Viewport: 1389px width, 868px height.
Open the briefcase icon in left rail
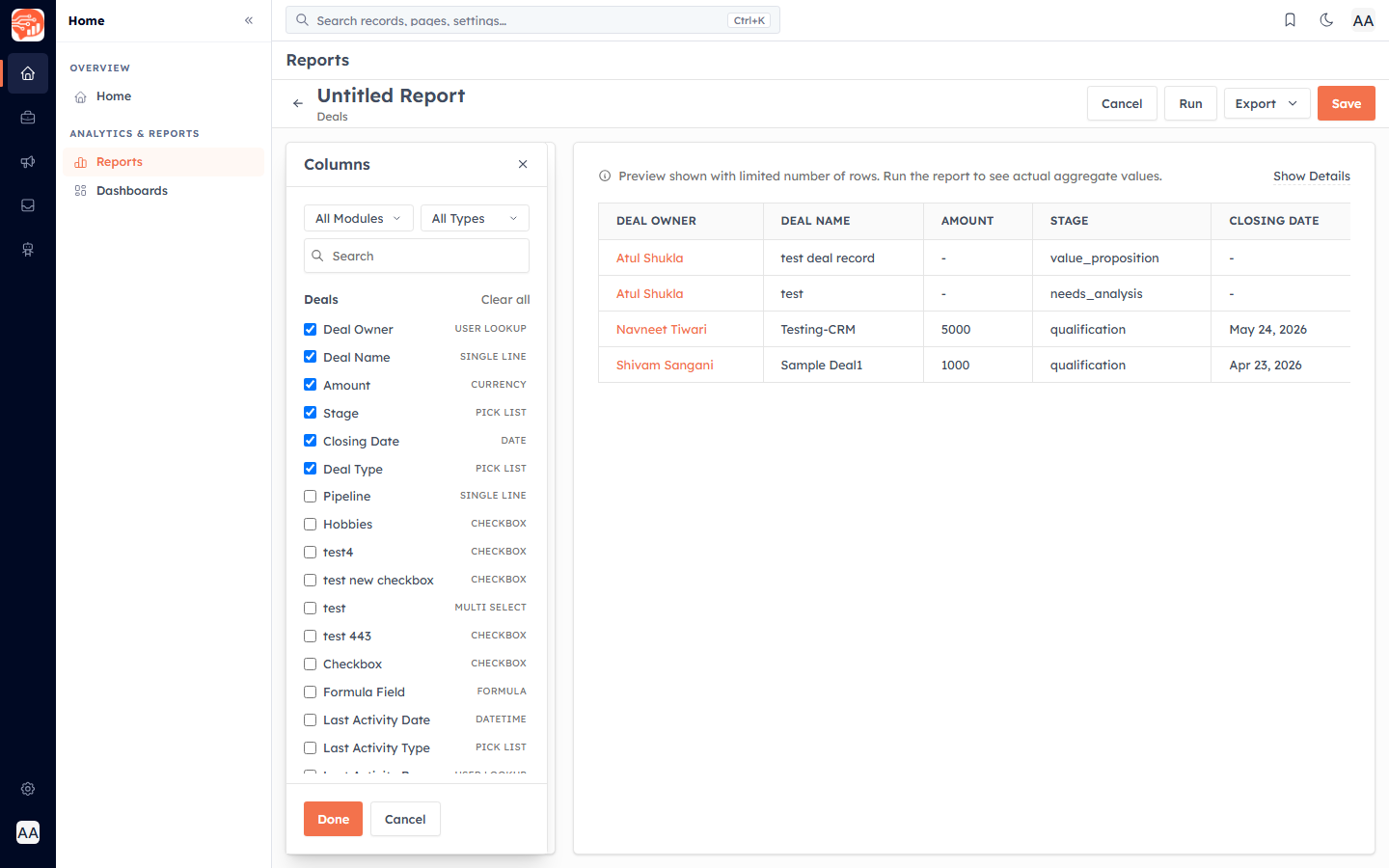point(28,118)
